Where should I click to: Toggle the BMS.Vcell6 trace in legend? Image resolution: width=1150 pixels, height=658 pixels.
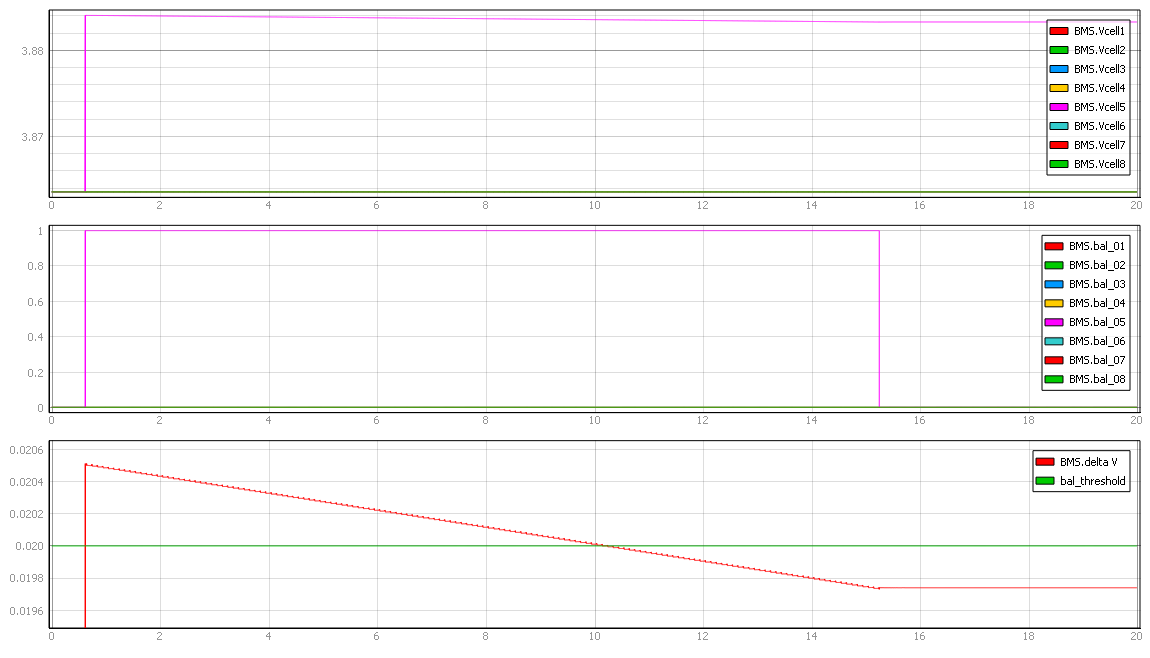(x=1099, y=126)
